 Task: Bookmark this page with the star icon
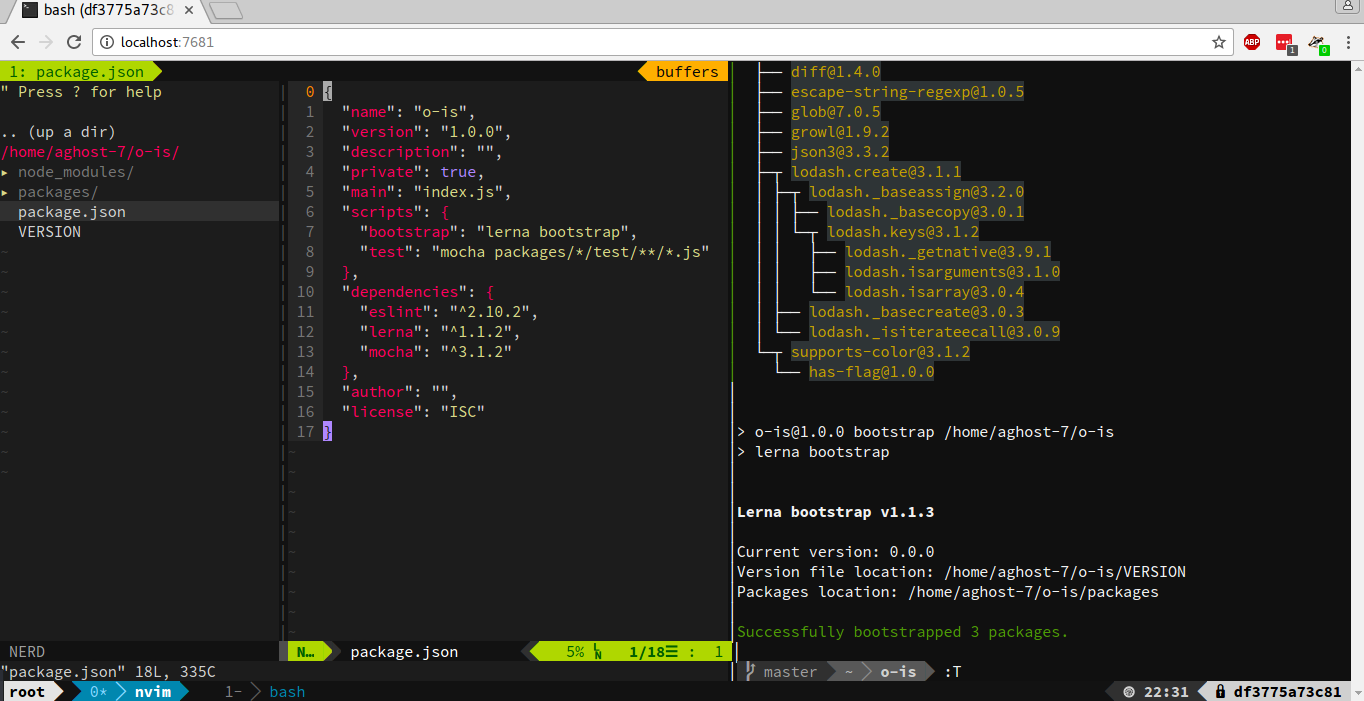[x=1219, y=42]
